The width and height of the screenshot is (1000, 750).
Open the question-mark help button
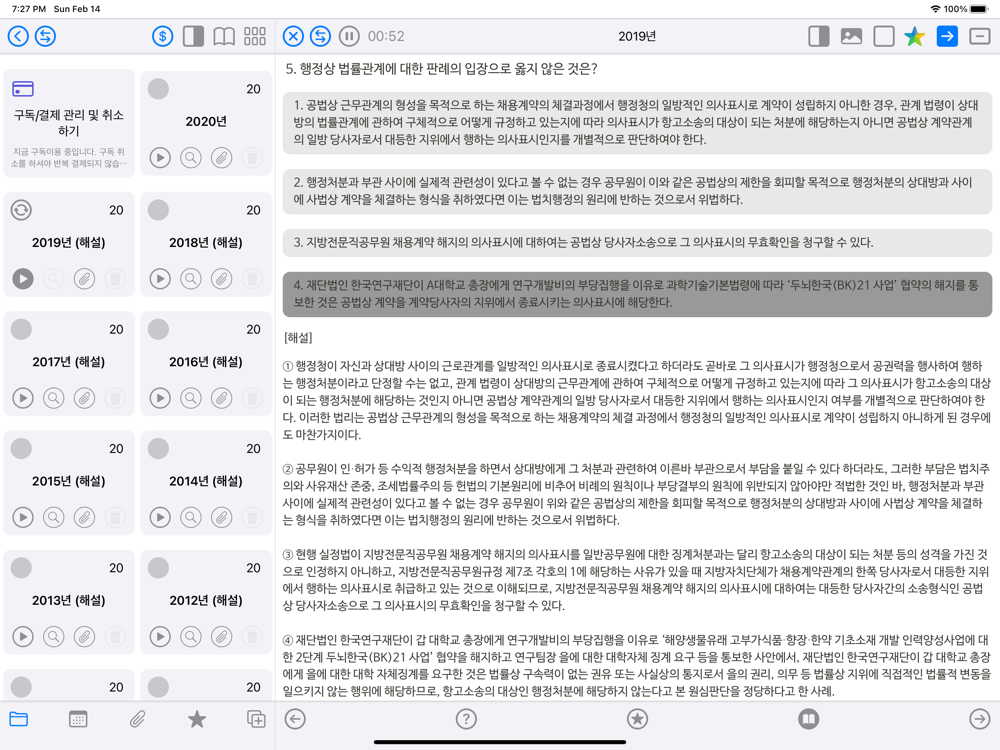[x=466, y=719]
